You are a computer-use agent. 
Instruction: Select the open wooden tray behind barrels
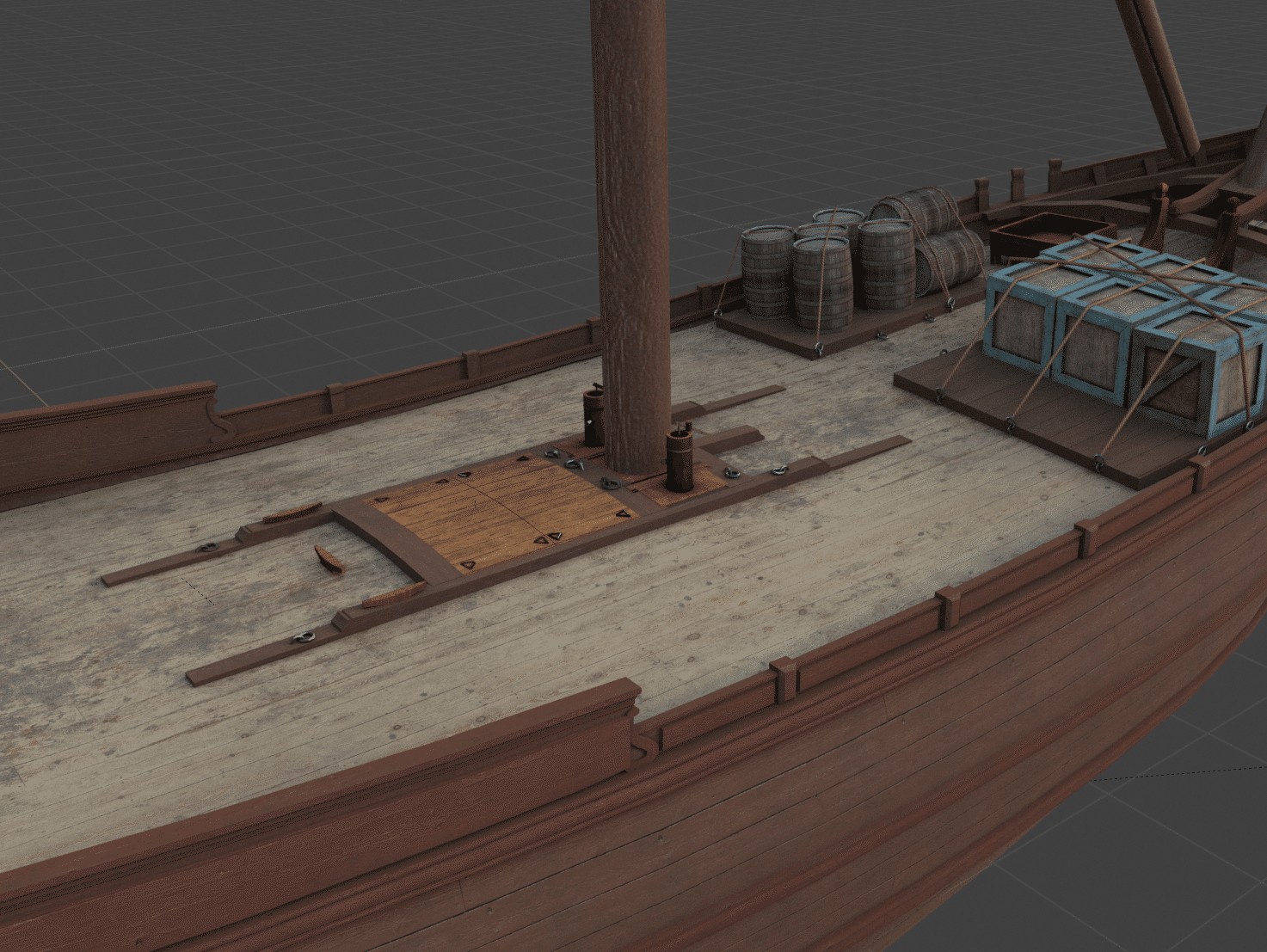pos(1051,234)
